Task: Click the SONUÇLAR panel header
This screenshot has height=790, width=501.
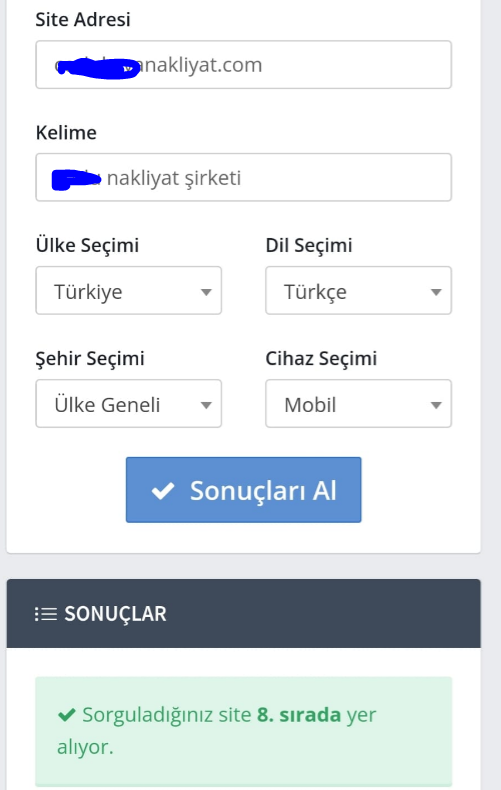Action: pos(243,613)
